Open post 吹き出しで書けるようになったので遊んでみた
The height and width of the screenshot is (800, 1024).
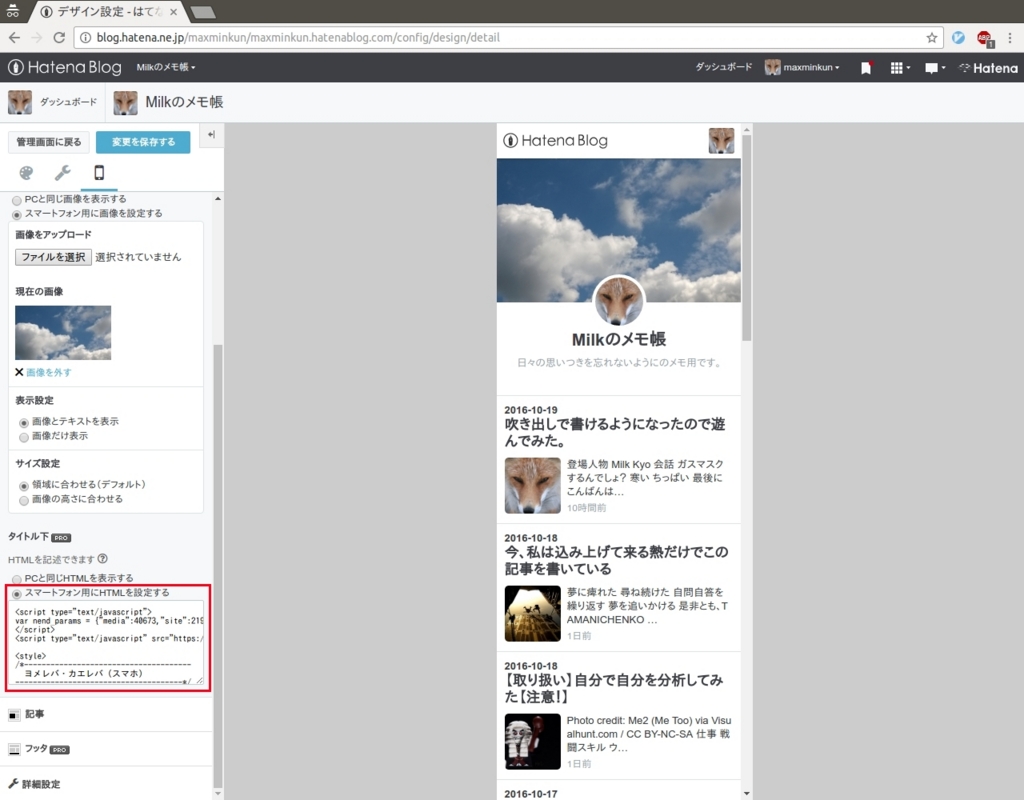[615, 432]
